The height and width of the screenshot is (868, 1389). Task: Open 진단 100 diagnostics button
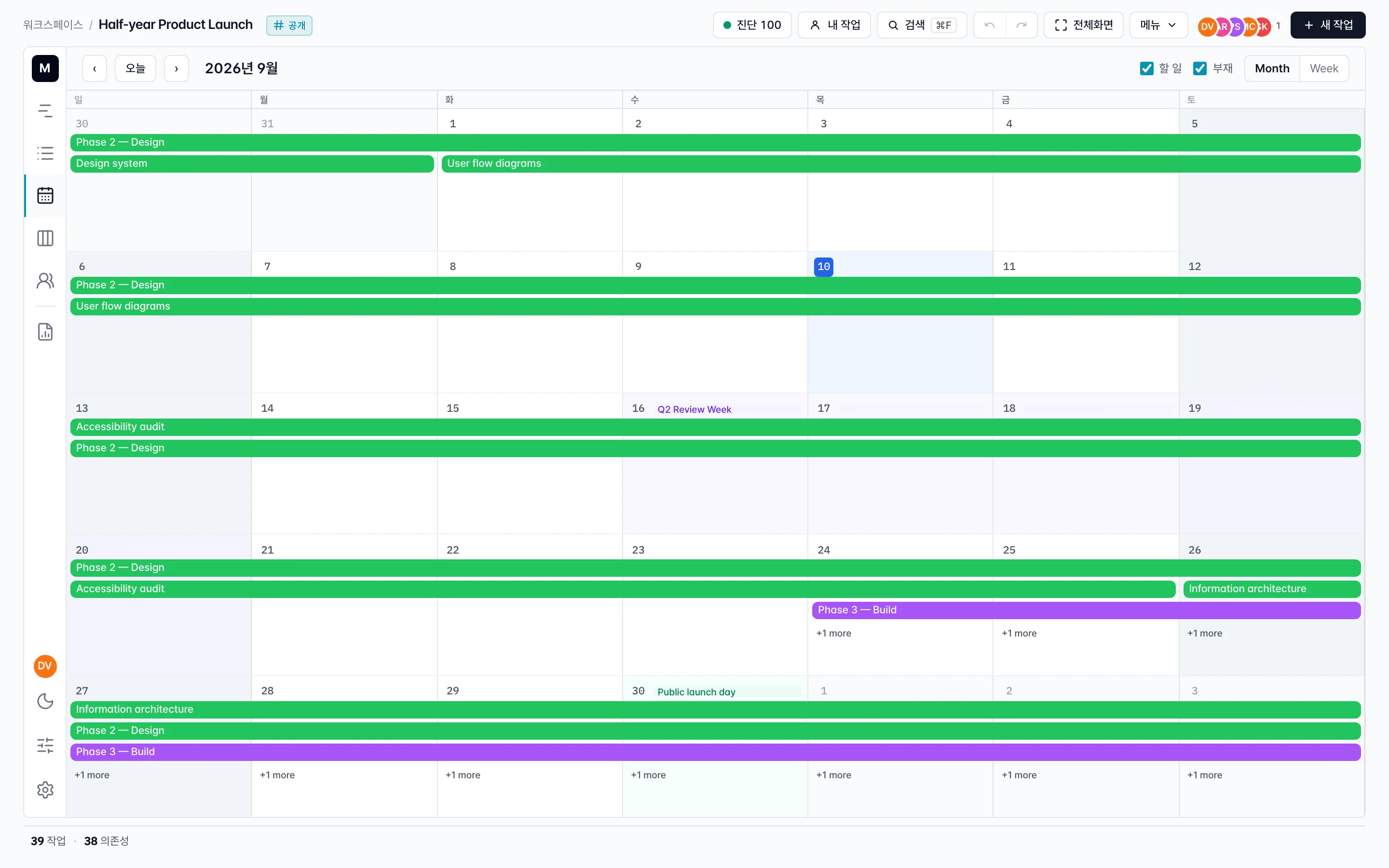752,25
